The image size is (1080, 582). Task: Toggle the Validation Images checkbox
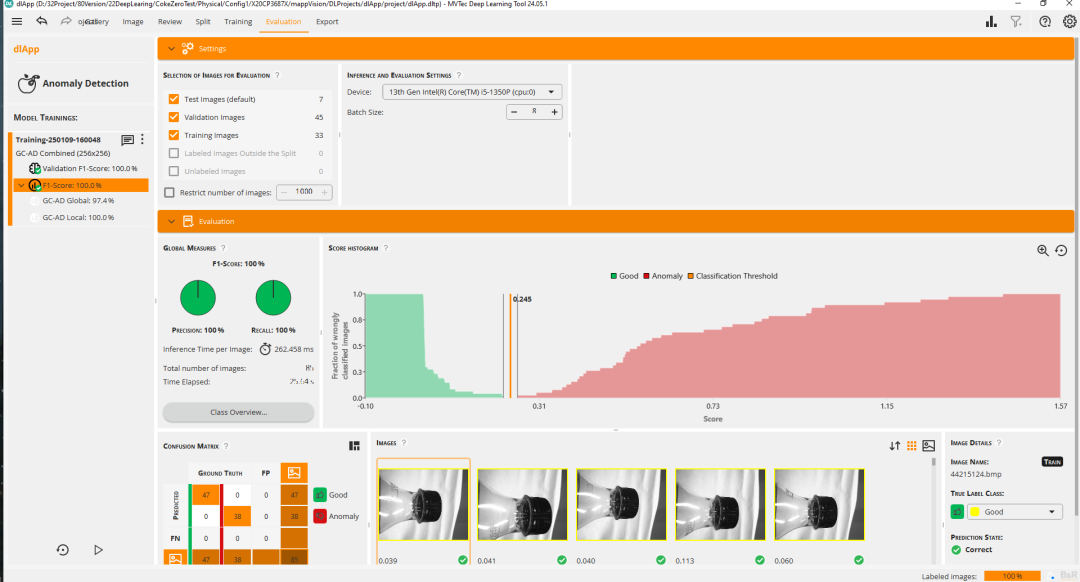(175, 117)
